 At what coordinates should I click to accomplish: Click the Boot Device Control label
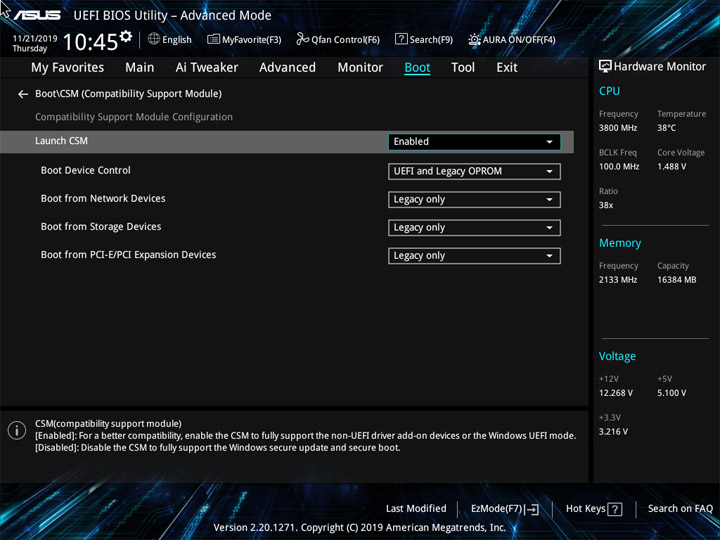click(85, 170)
